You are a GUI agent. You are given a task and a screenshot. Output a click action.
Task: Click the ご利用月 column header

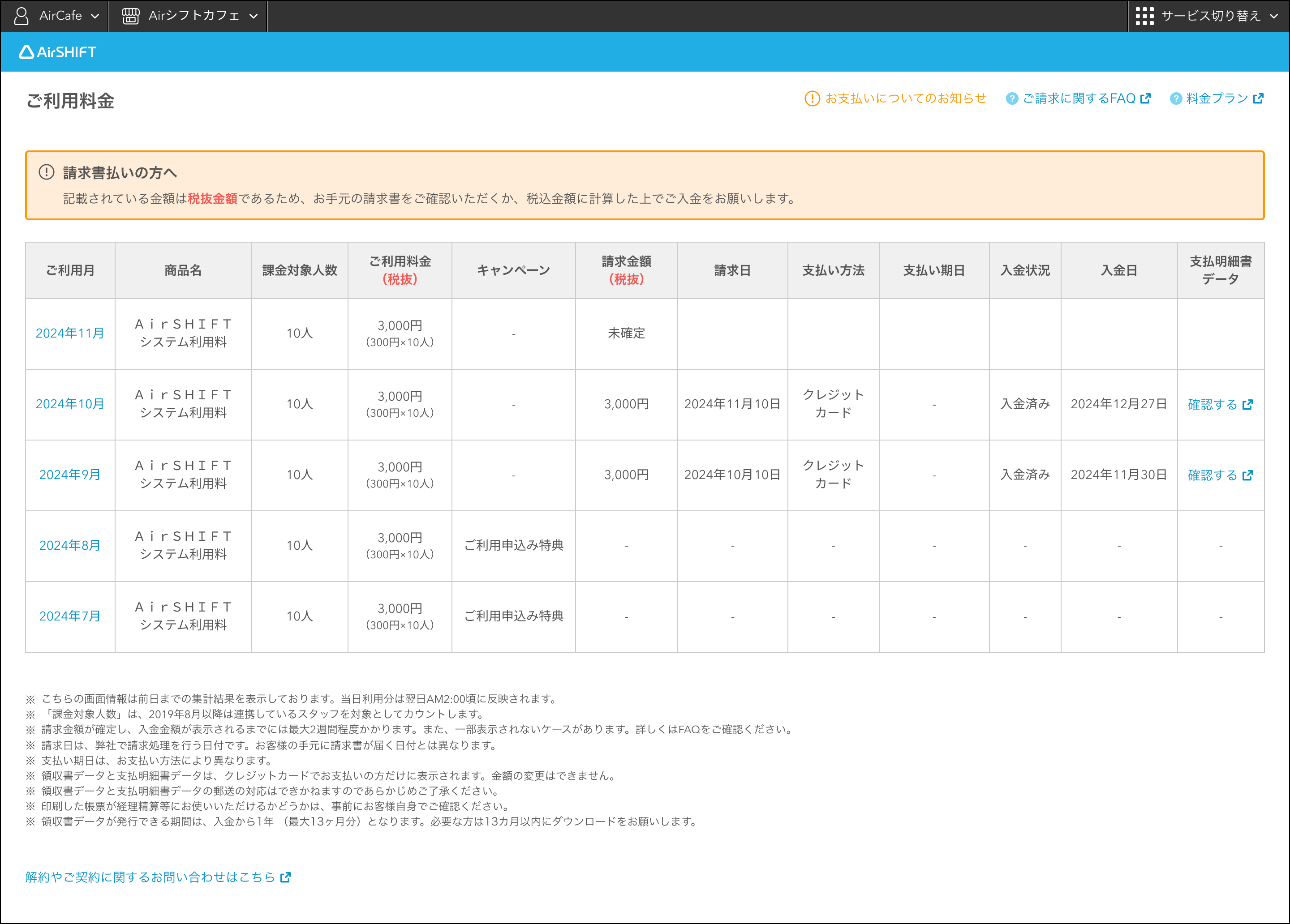(x=70, y=270)
